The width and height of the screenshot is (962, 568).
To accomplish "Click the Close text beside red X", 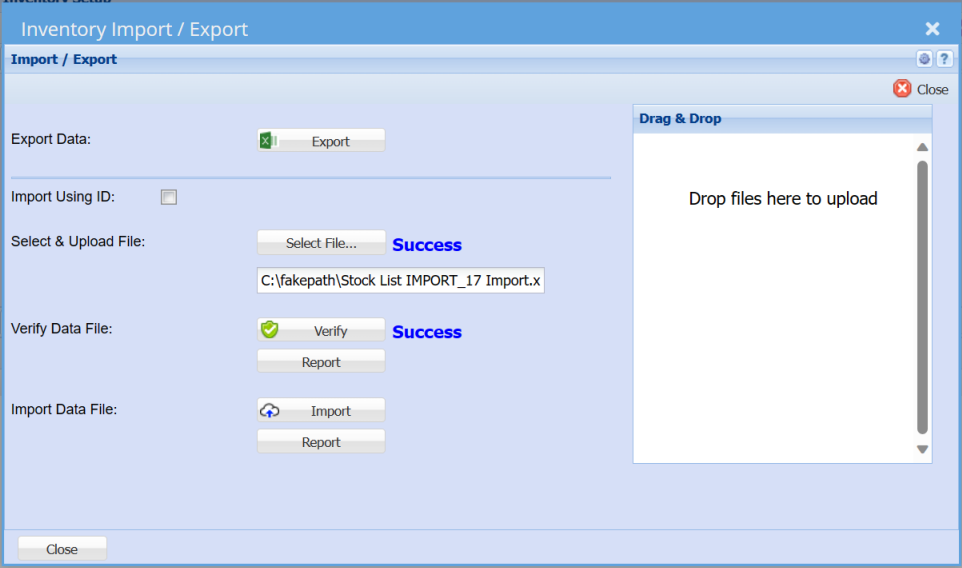I will pos(933,90).
